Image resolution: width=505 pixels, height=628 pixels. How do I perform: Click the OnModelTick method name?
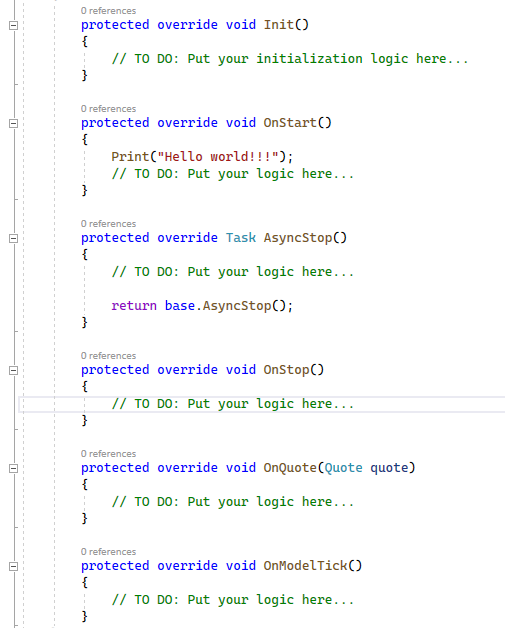(x=305, y=566)
